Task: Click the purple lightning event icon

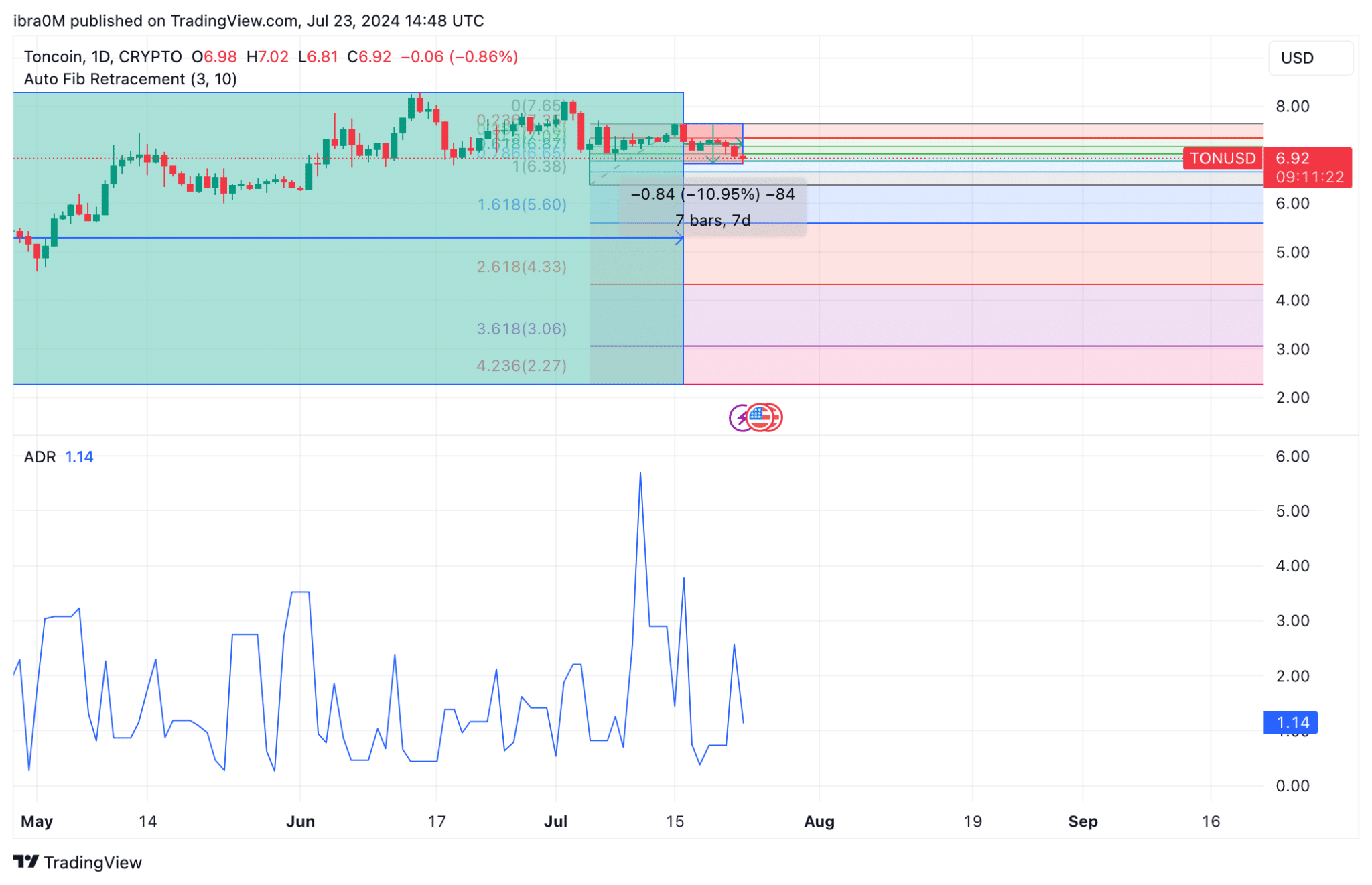Action: [x=738, y=417]
